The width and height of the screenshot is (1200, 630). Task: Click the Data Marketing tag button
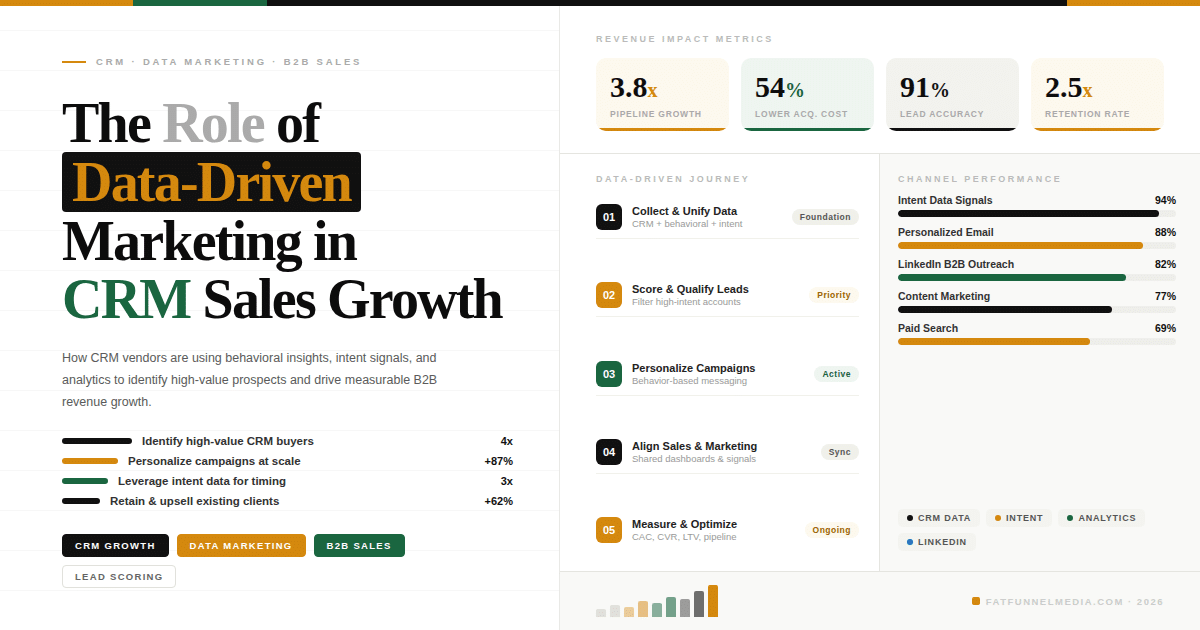click(241, 546)
